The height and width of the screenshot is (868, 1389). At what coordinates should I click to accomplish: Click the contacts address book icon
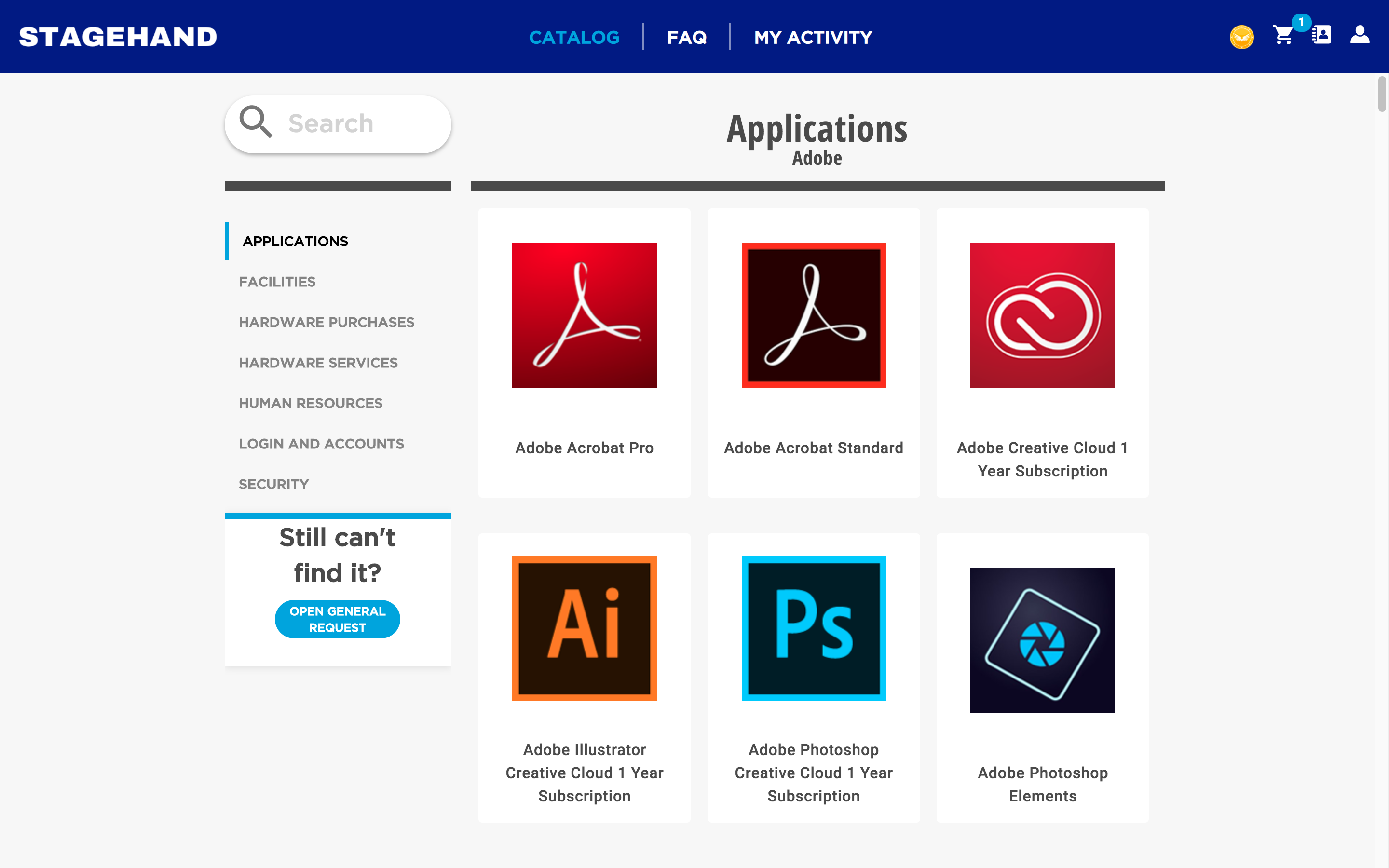tap(1321, 35)
